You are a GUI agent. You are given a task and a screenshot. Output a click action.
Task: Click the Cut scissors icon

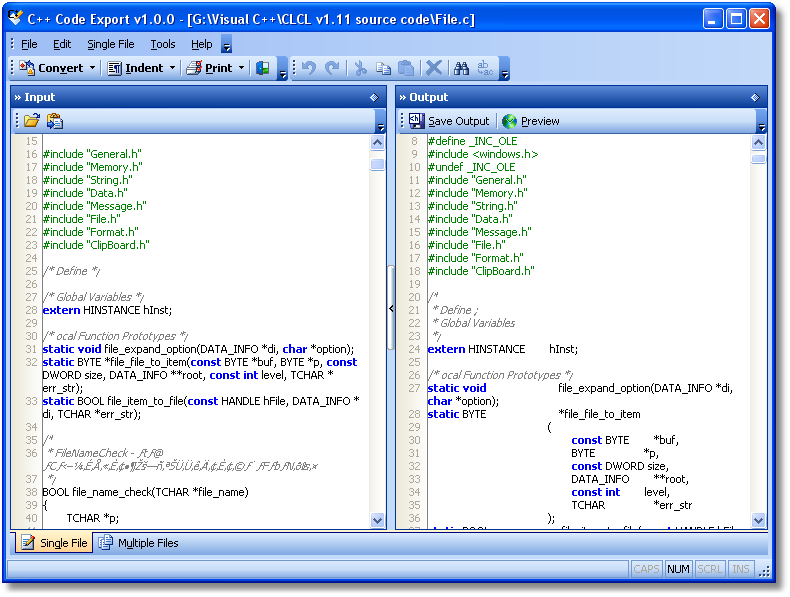pyautogui.click(x=360, y=68)
